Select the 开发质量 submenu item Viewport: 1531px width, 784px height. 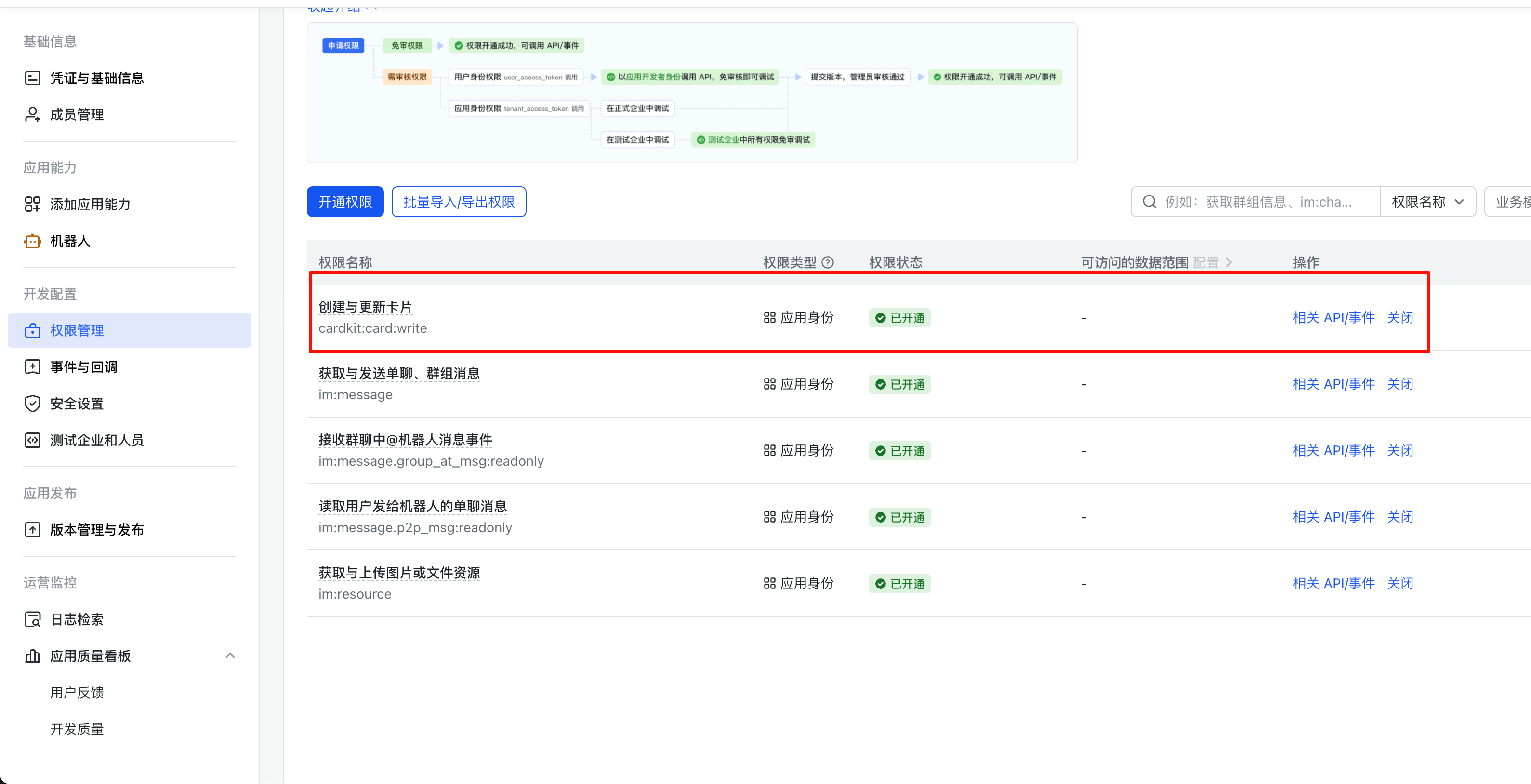coord(77,730)
